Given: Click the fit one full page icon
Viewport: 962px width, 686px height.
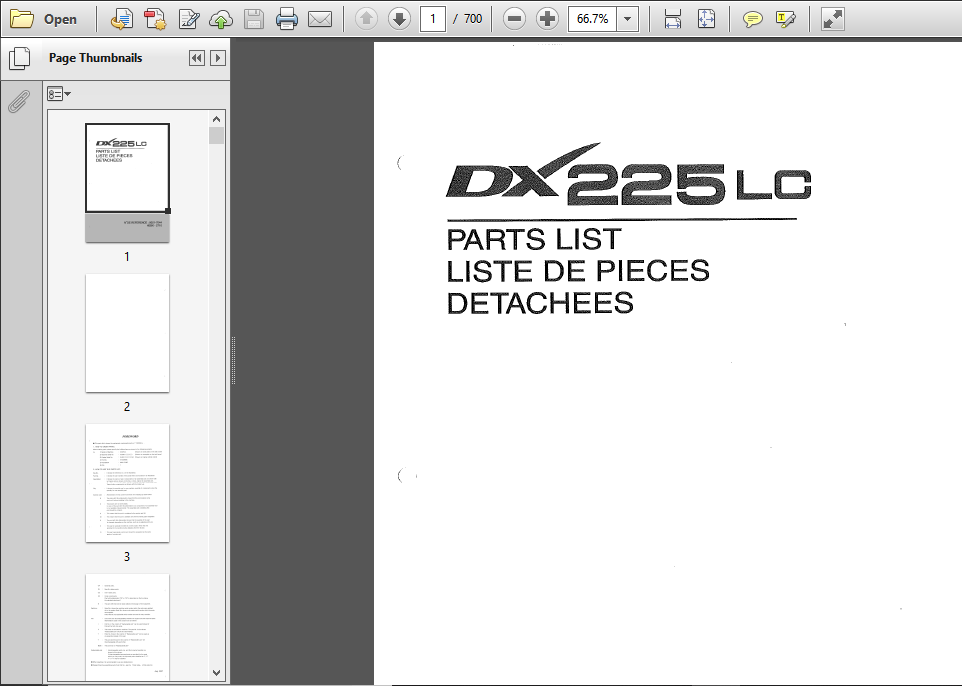Looking at the screenshot, I should [x=706, y=19].
